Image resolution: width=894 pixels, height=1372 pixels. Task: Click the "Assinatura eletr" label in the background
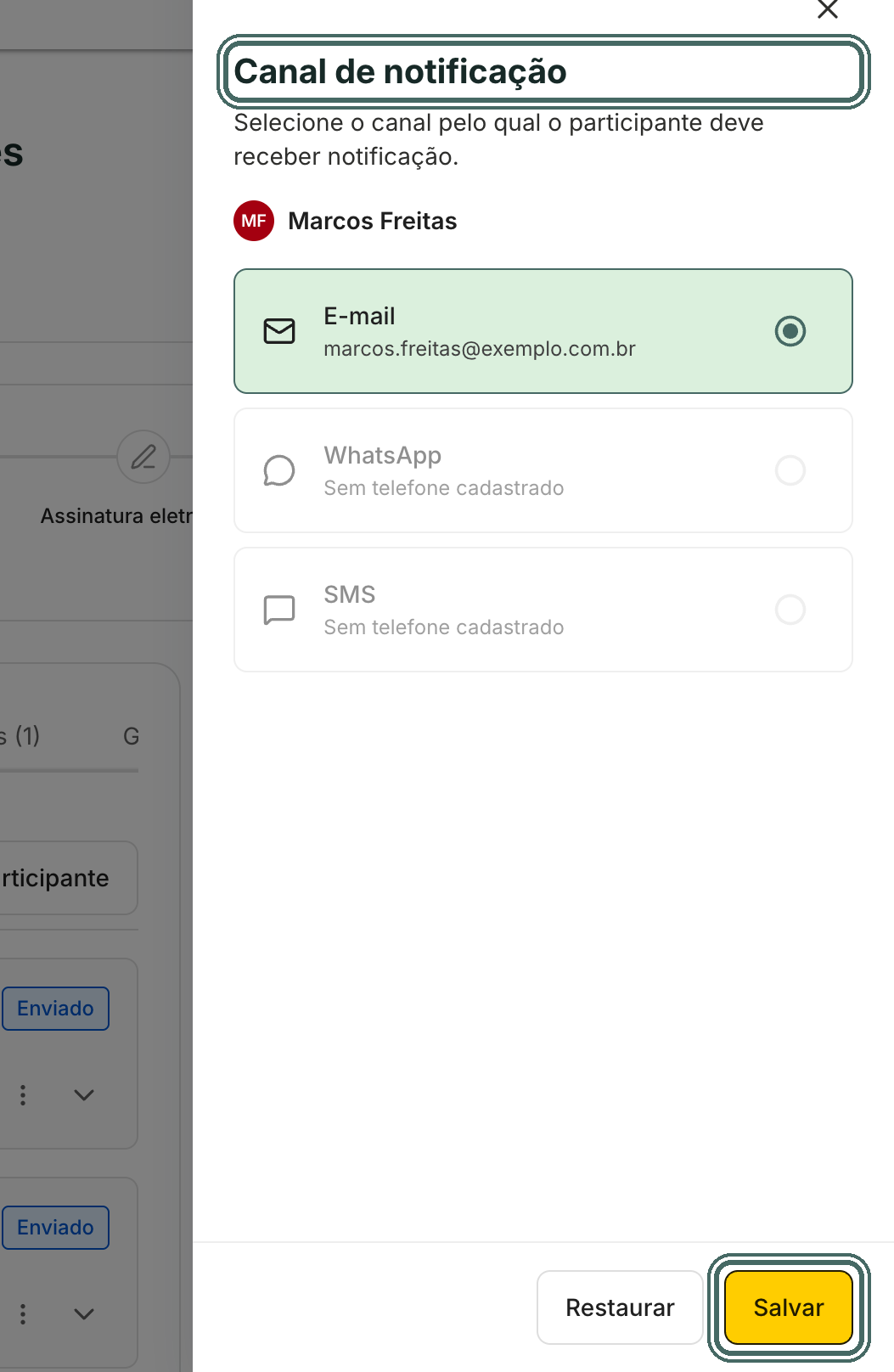point(117,516)
